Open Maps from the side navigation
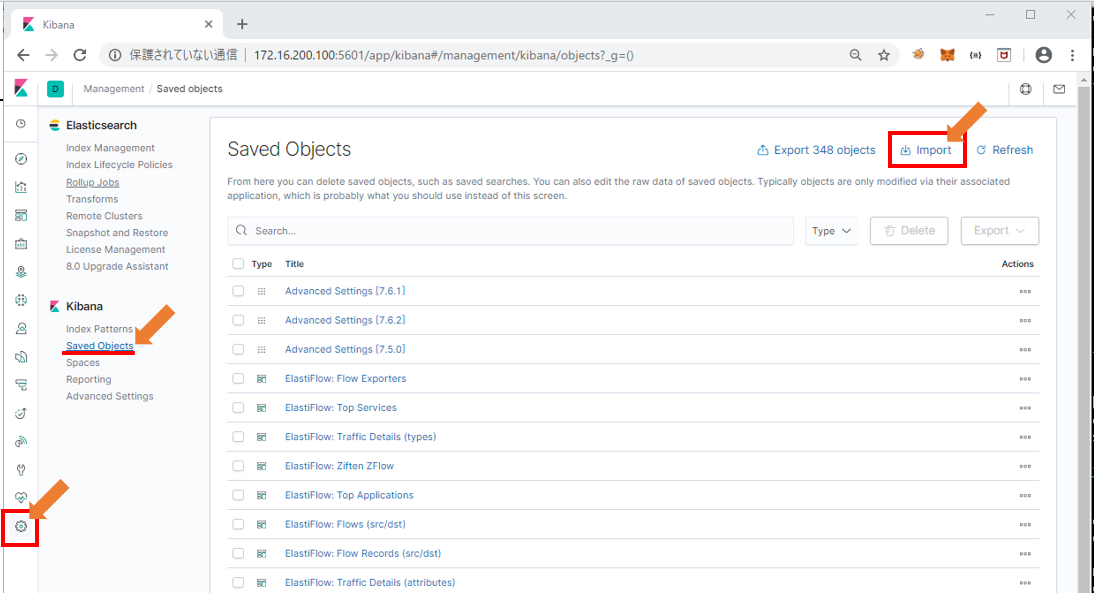This screenshot has height=593, width=1094. pos(21,272)
